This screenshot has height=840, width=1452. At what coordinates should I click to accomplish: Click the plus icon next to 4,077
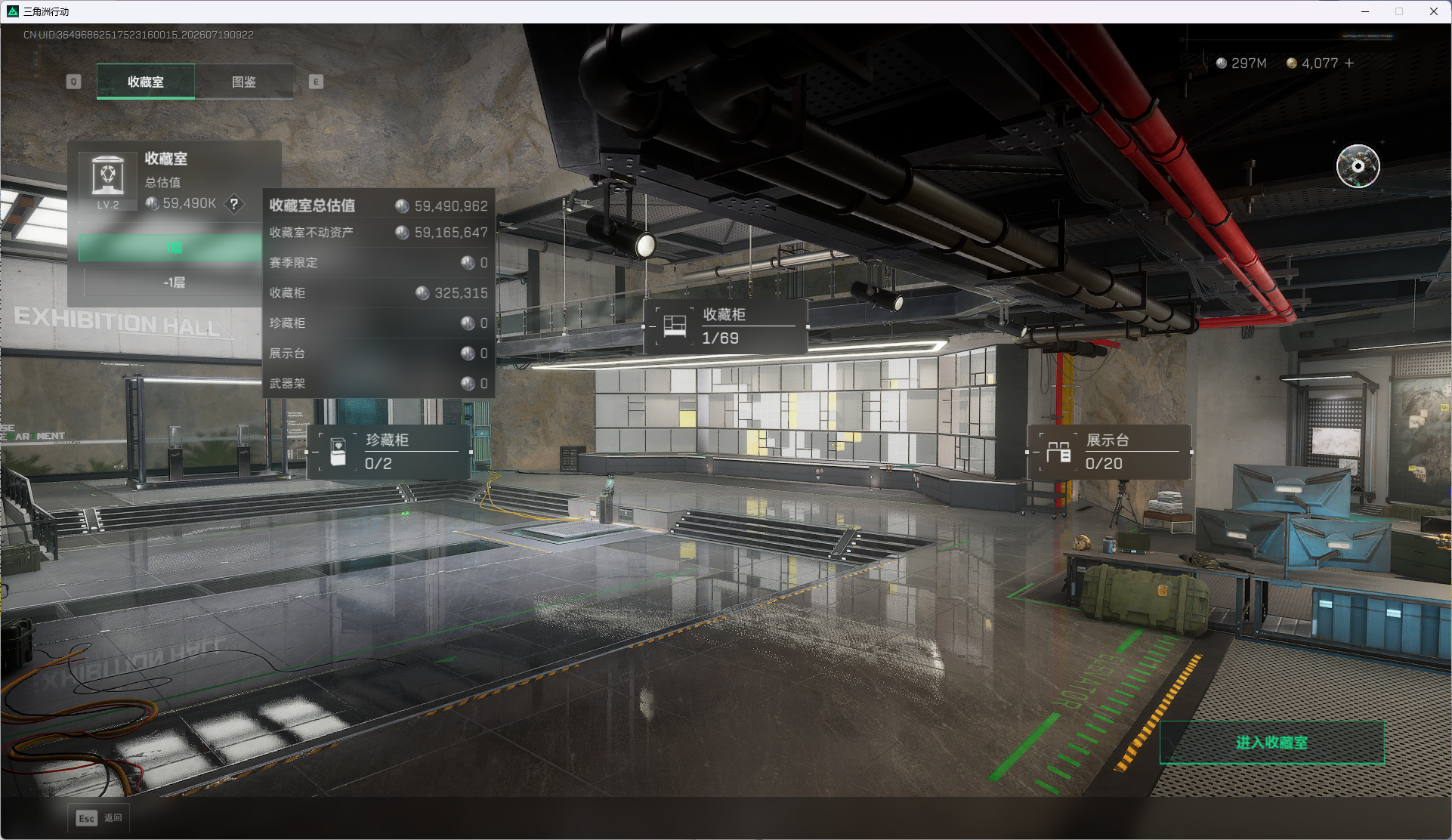[x=1349, y=63]
